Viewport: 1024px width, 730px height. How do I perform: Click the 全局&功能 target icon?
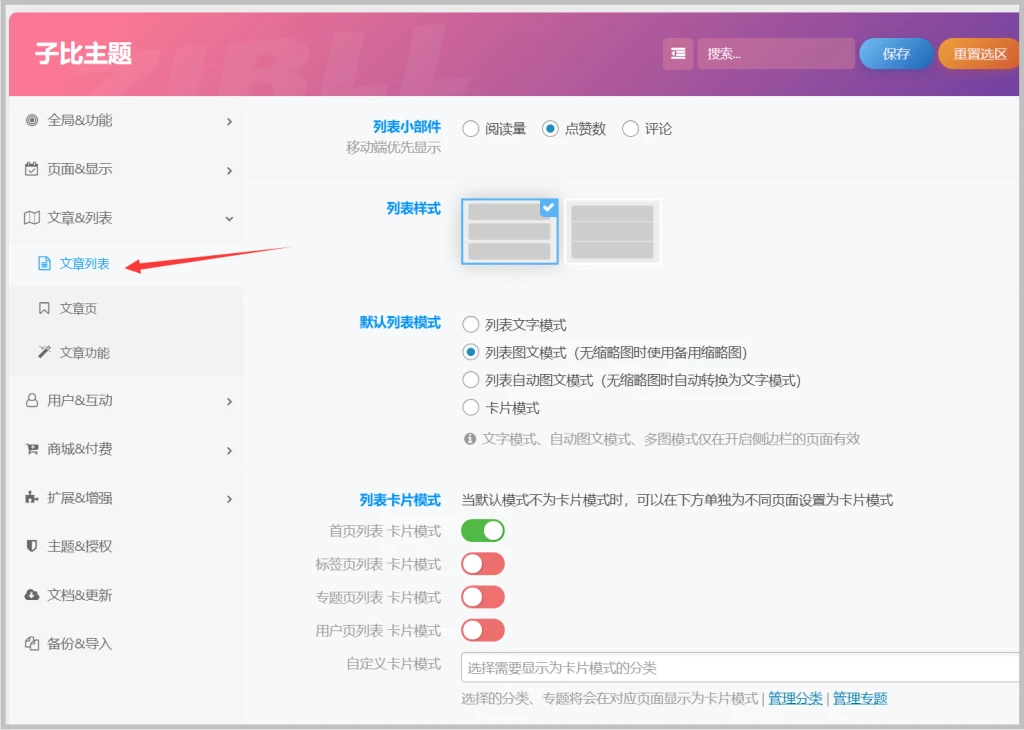pyautogui.click(x=31, y=120)
